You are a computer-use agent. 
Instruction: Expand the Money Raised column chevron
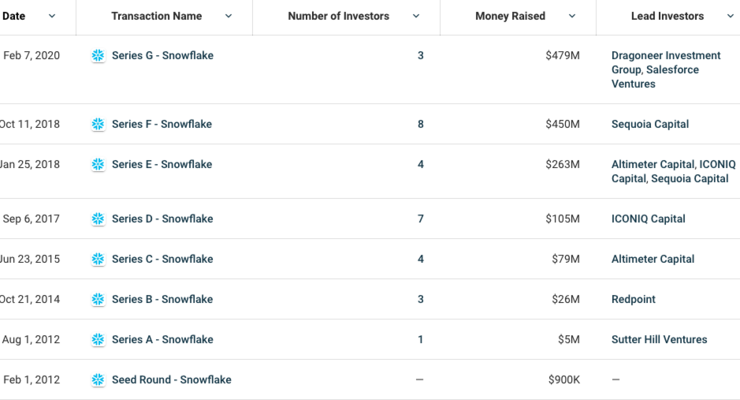(x=572, y=16)
